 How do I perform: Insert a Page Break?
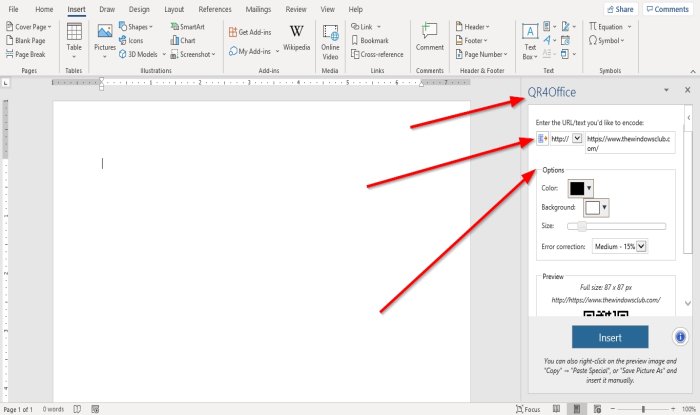click(x=25, y=54)
